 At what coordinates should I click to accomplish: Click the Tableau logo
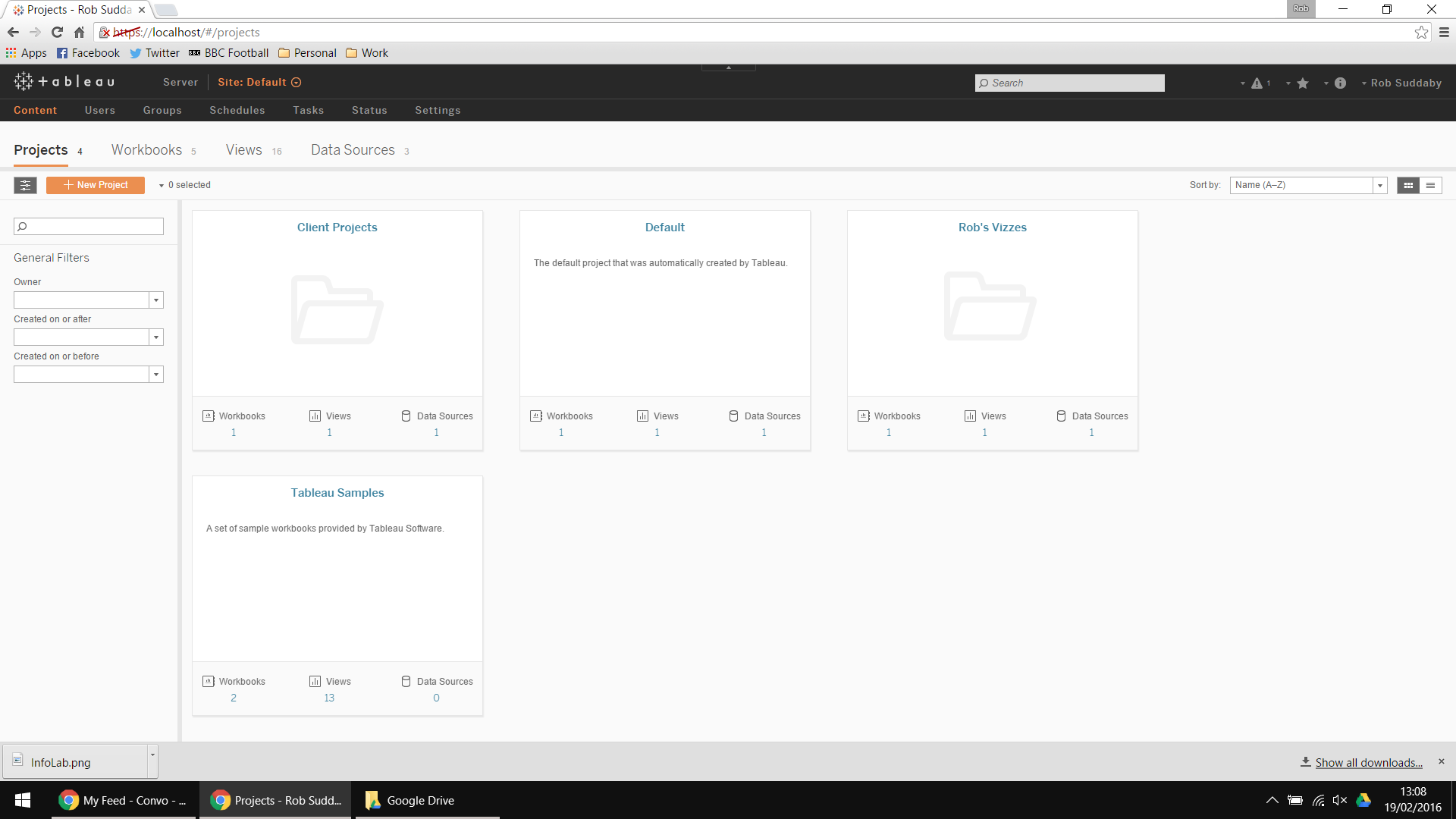(x=64, y=81)
